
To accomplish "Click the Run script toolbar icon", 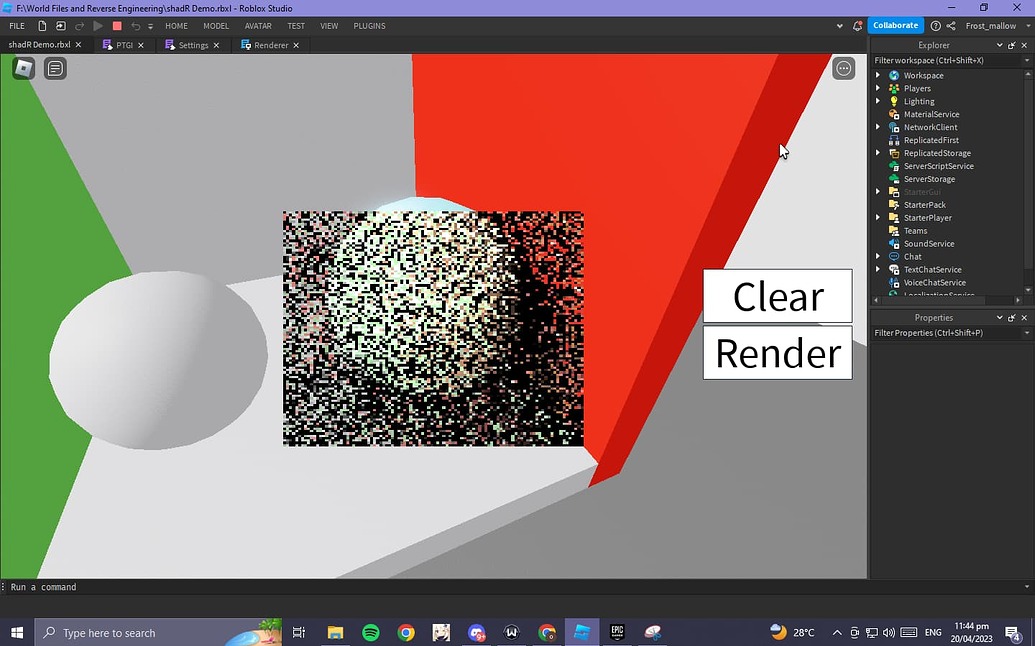I will [97, 25].
